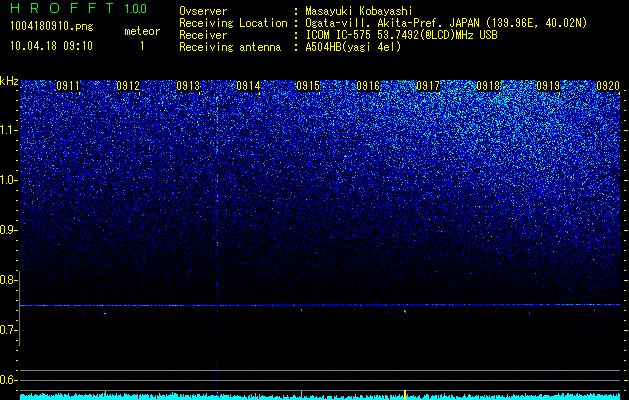Click the bright meteor echo spot below the 0917 label
Image resolution: width=629 pixels, height=400 pixels.
405,311
